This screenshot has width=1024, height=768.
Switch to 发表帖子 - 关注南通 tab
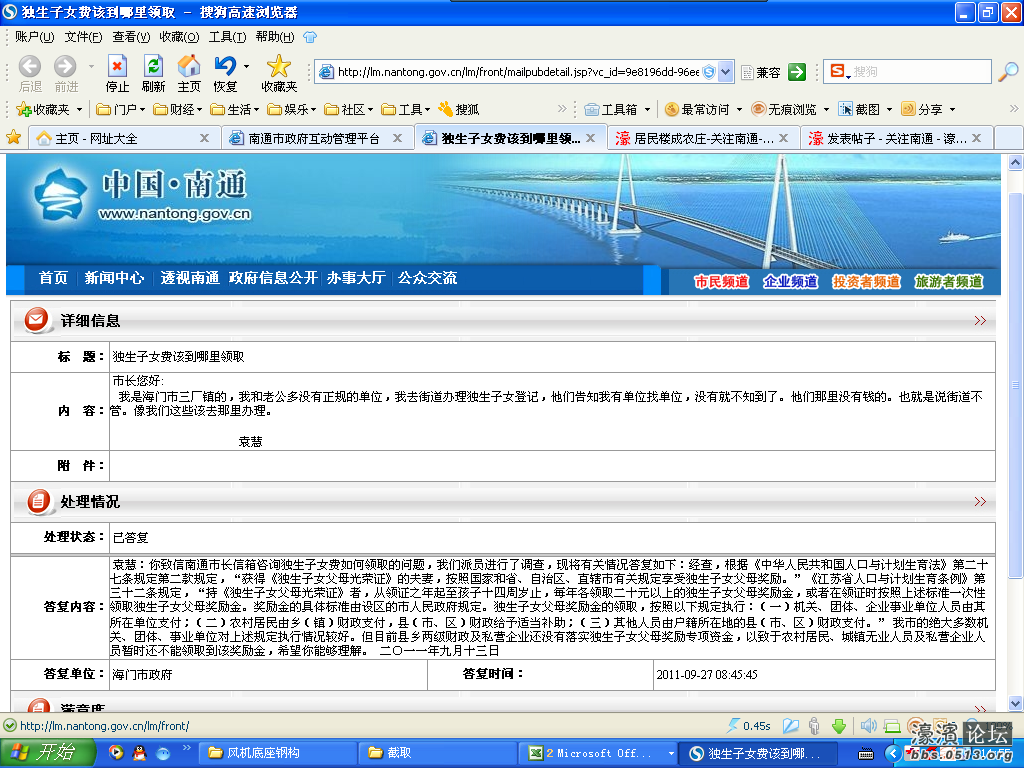pos(896,138)
